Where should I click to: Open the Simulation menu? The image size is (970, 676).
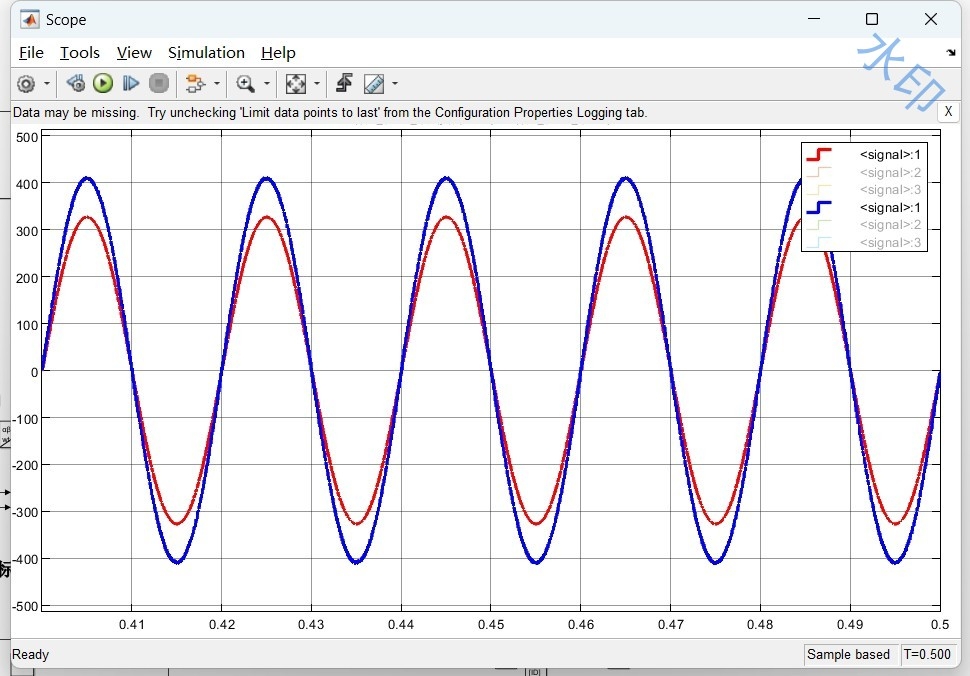[x=207, y=53]
